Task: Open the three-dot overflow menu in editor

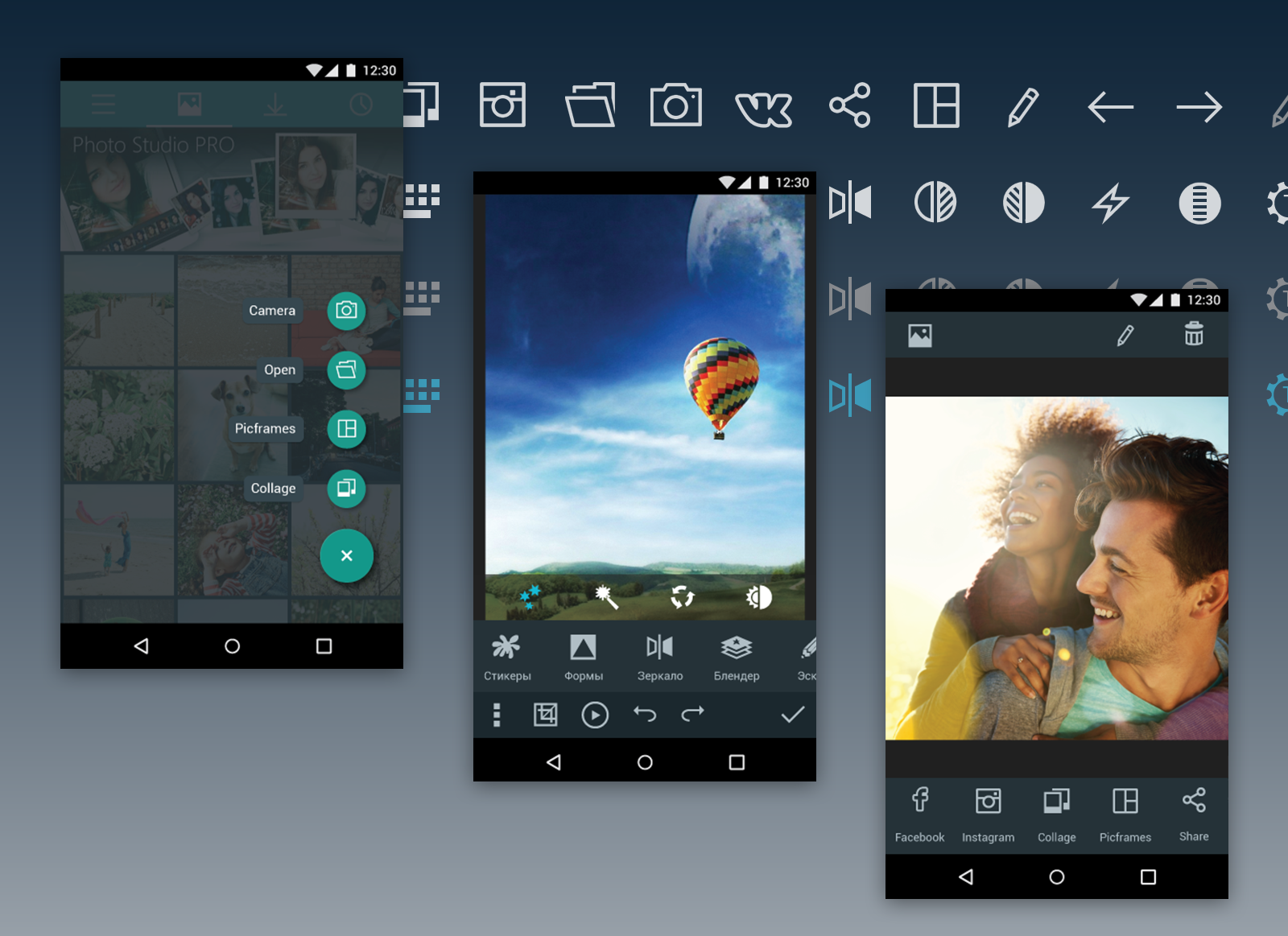Action: (x=497, y=715)
